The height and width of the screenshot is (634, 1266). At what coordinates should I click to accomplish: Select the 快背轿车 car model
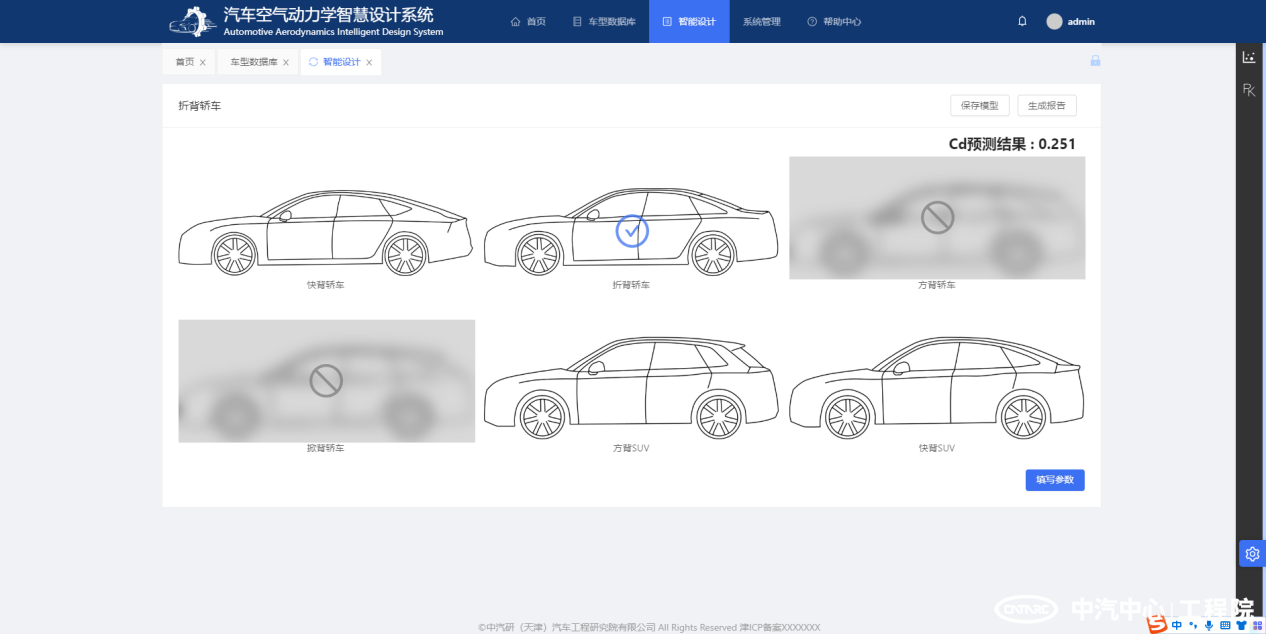(x=325, y=233)
